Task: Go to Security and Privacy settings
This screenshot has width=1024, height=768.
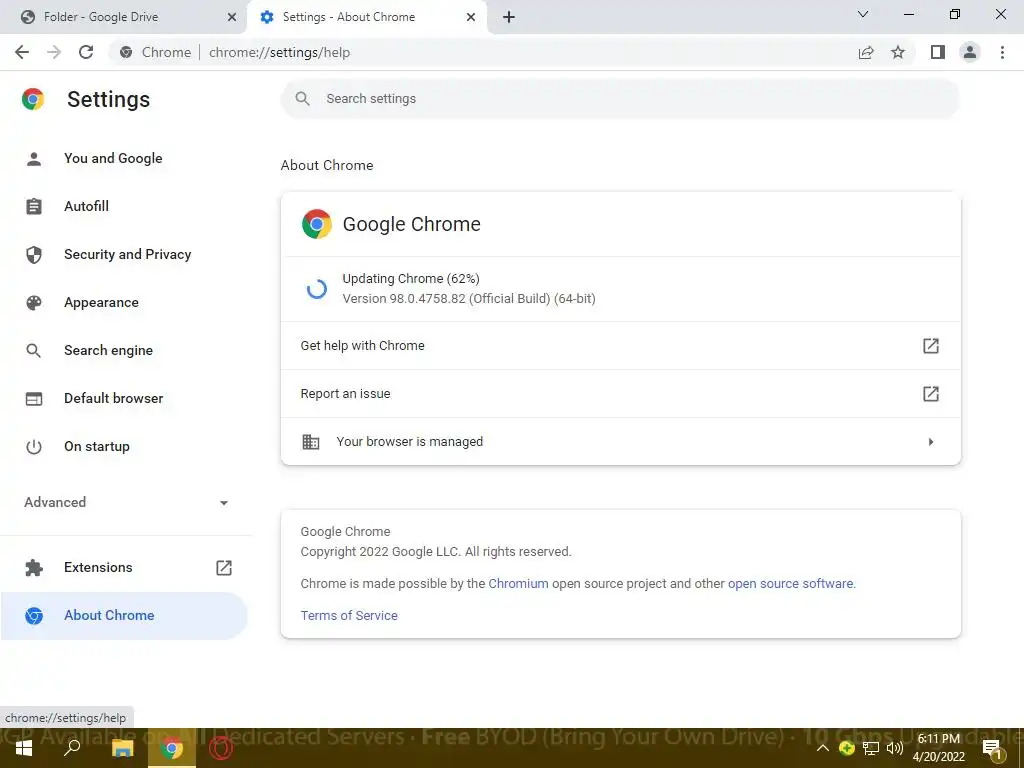Action: coord(127,254)
